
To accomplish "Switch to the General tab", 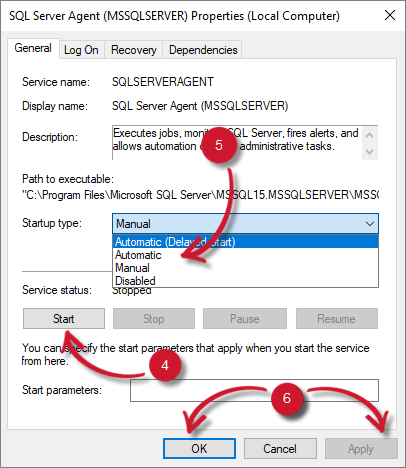I will tap(33, 49).
